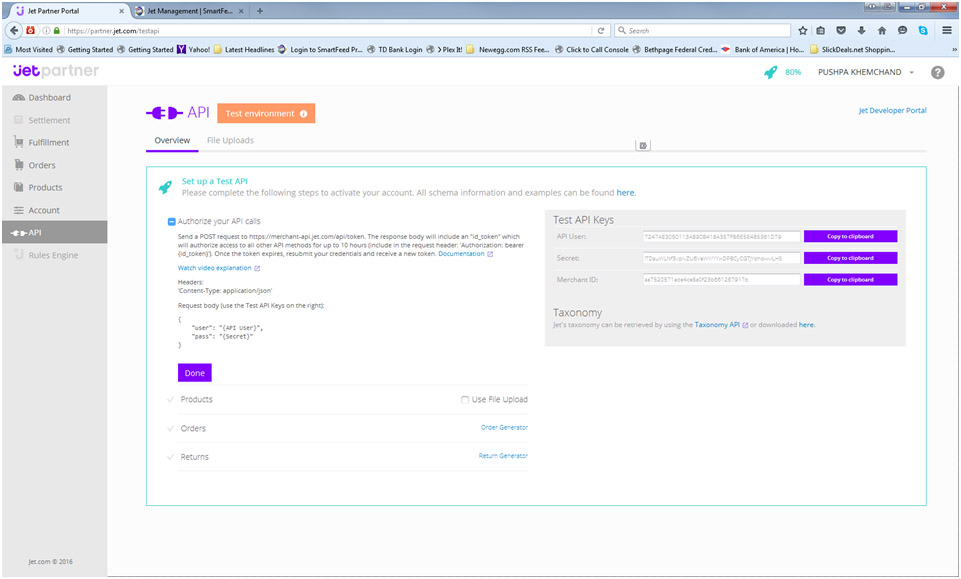Click the external-link icon beside Watch video explanation
The image size is (961, 579).
[x=257, y=268]
